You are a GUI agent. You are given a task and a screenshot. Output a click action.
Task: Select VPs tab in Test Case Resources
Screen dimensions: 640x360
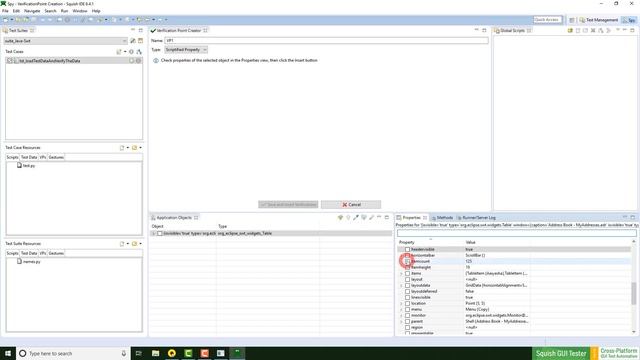click(x=43, y=157)
